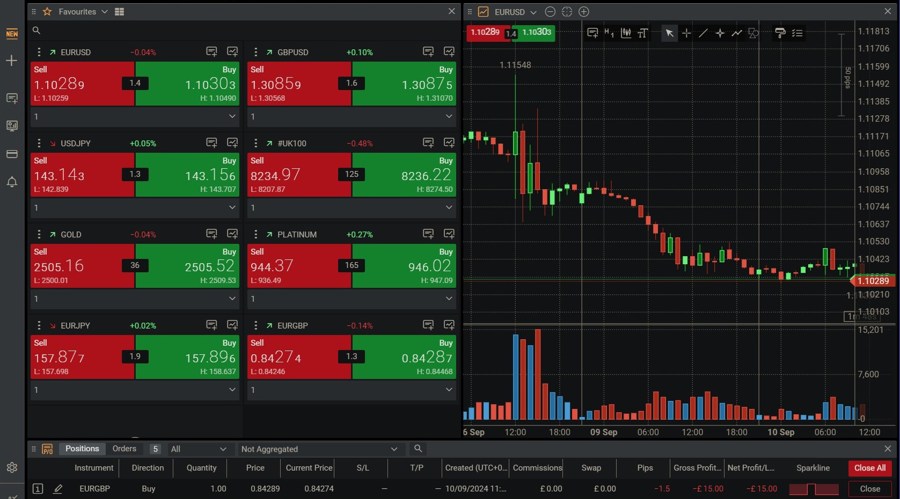This screenshot has width=900, height=499.
Task: Click the watchlist search field
Action: [240, 31]
